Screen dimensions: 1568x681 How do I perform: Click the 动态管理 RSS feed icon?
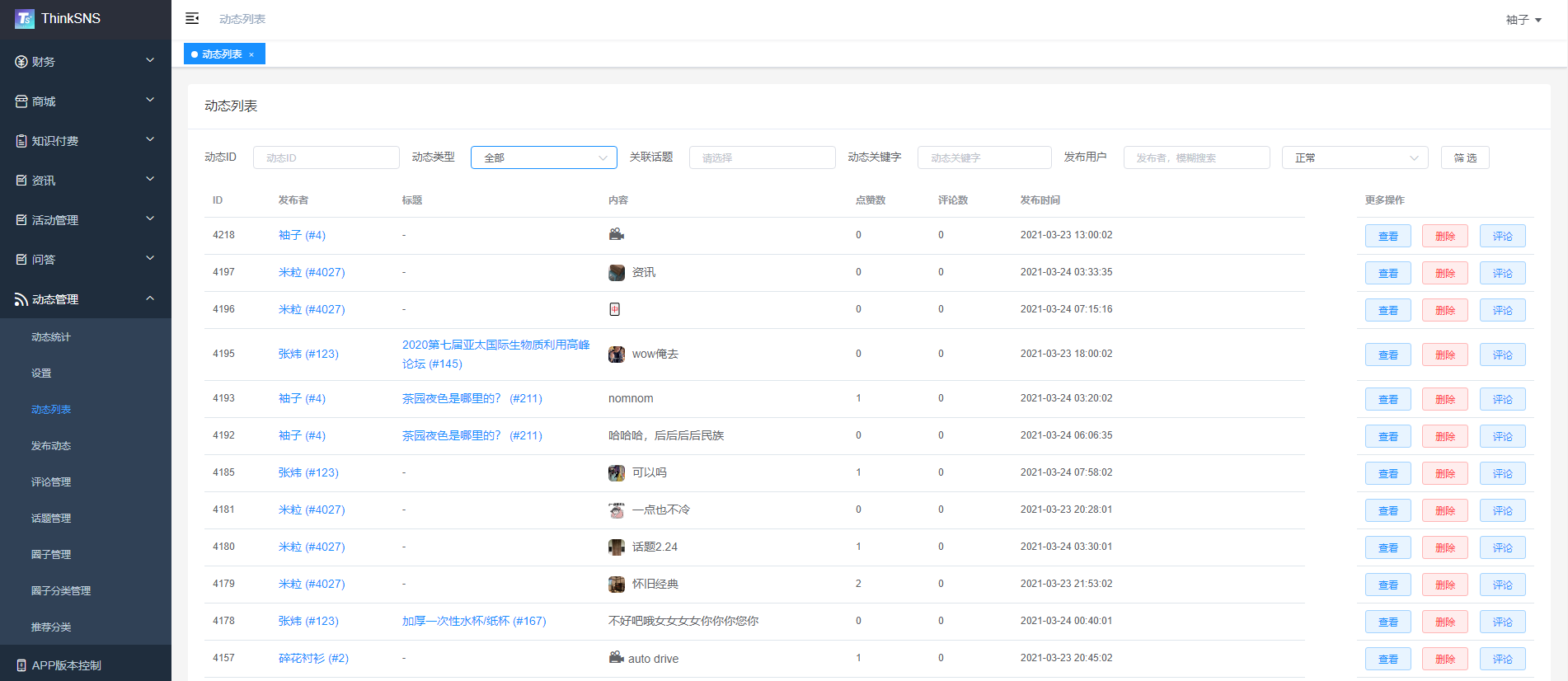(21, 299)
